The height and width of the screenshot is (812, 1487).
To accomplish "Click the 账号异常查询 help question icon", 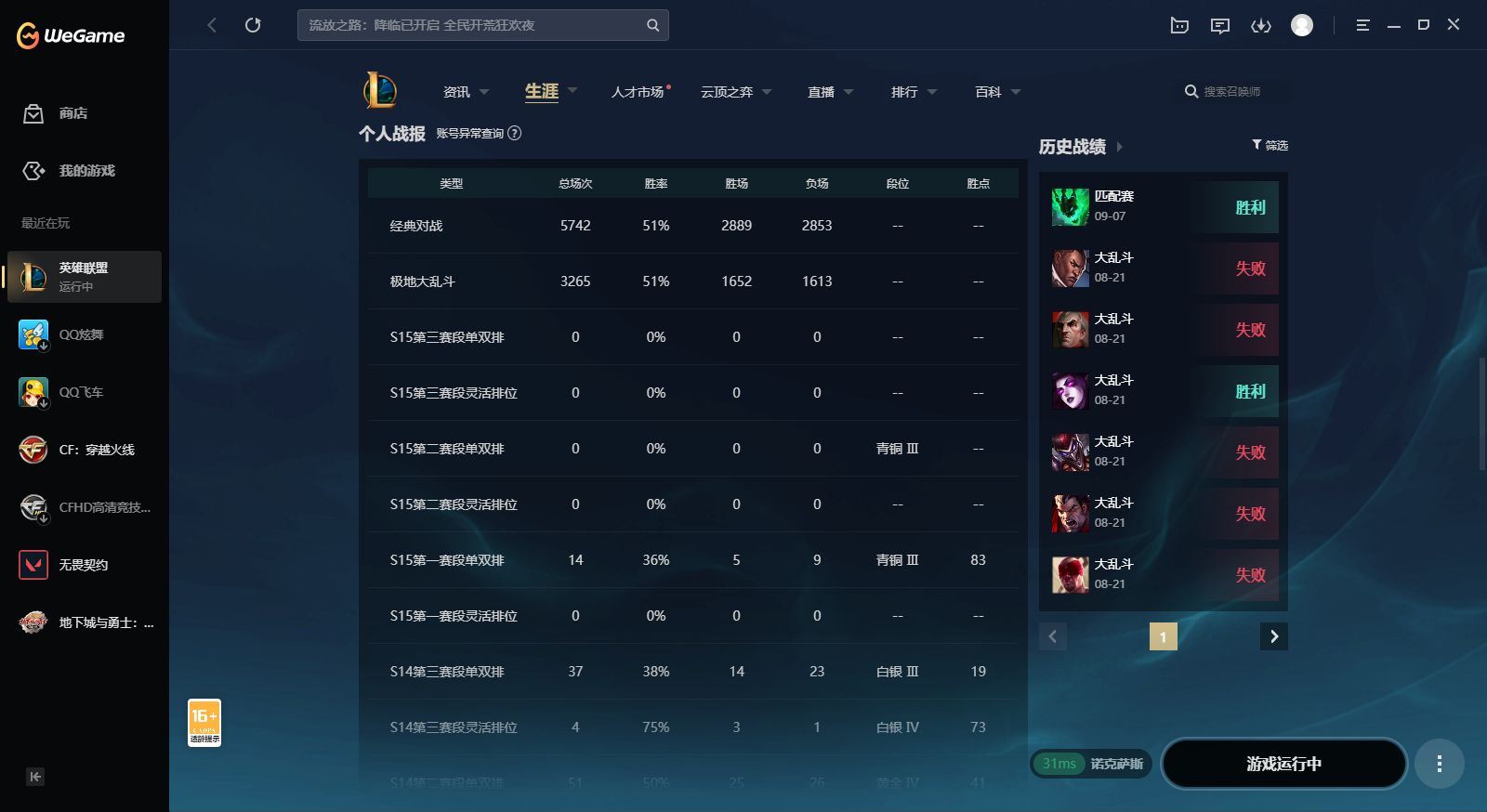I will [515, 133].
